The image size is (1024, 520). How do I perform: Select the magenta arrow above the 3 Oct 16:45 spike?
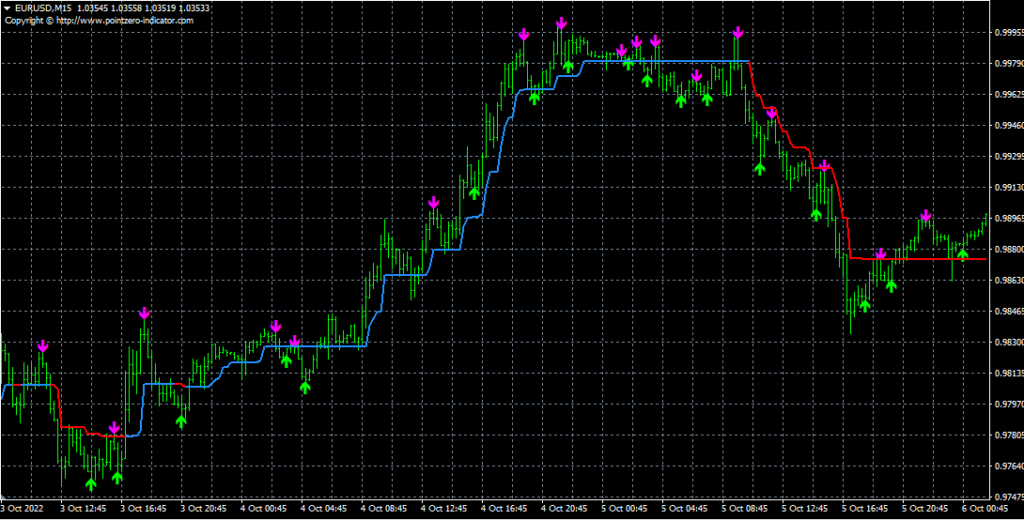[x=145, y=314]
